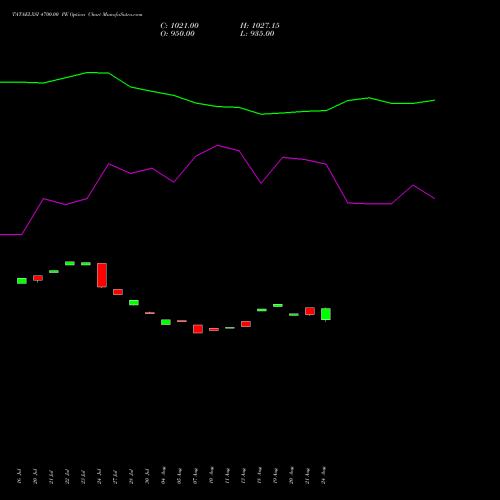Viewport: 500px width, 500px height.
Task: Select the 04 Aug date label
Action: tap(163, 475)
